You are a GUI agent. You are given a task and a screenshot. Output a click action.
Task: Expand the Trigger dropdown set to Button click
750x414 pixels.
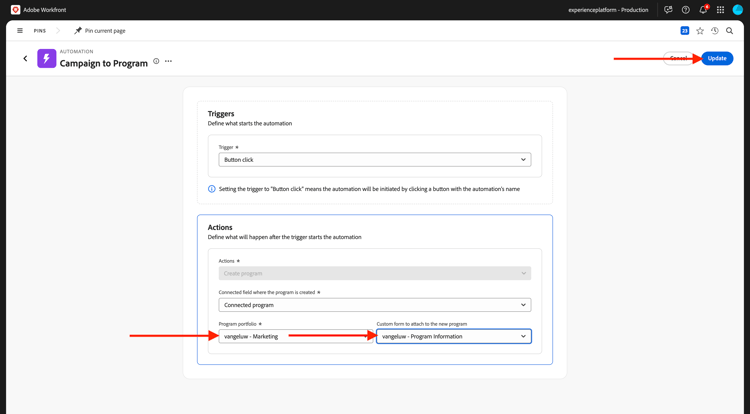click(375, 160)
